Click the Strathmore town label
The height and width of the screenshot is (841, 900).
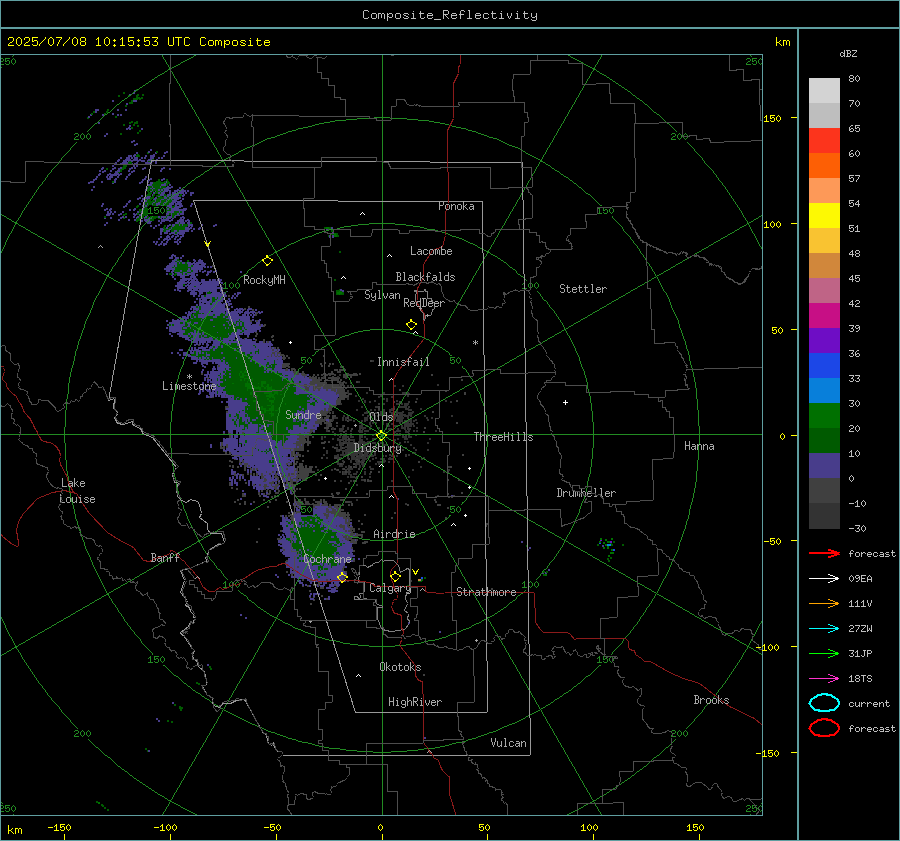point(486,592)
